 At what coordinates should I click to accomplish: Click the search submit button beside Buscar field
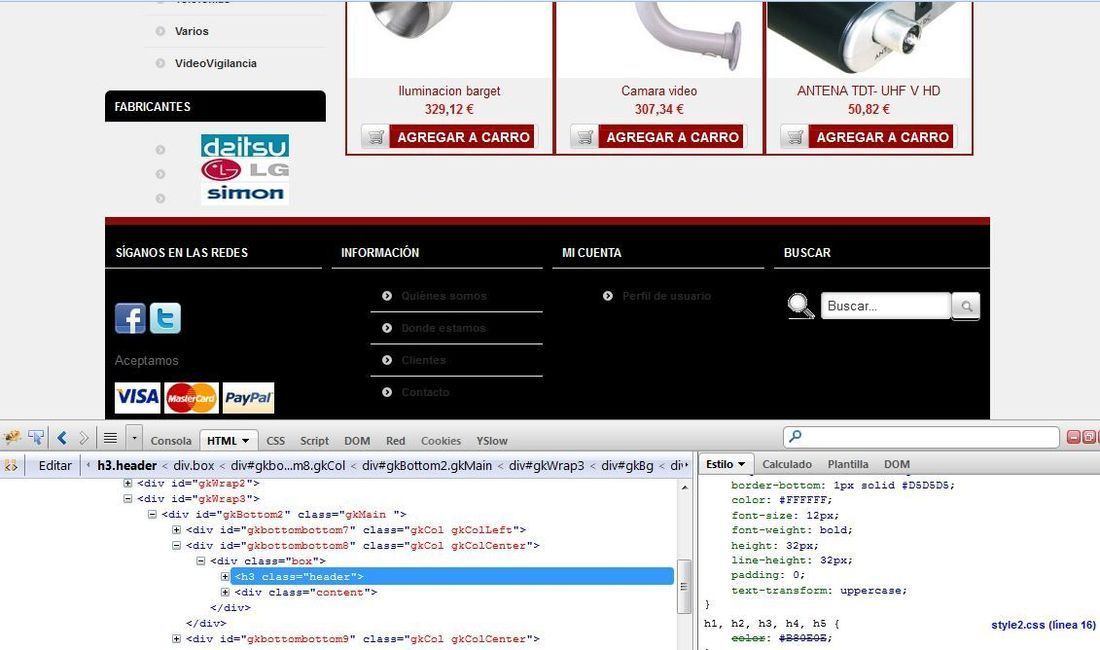(966, 306)
